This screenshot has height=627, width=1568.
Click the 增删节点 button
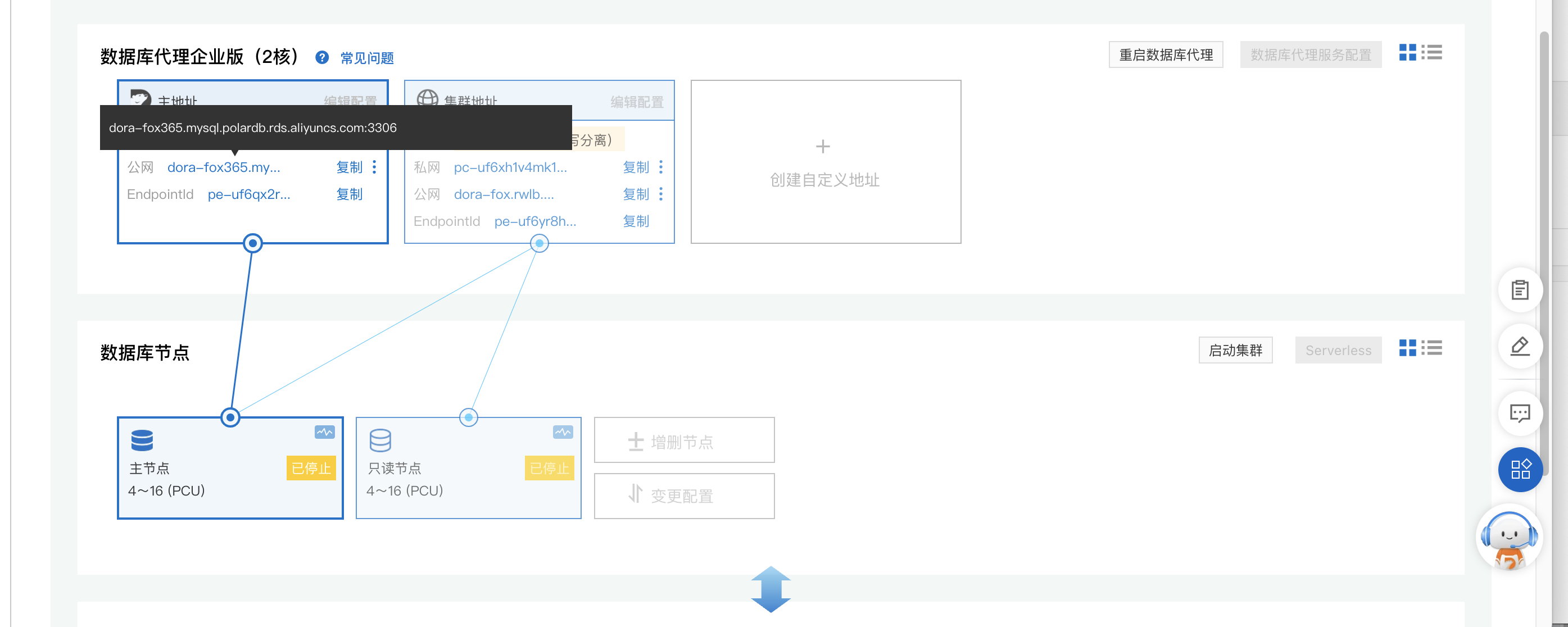click(684, 440)
